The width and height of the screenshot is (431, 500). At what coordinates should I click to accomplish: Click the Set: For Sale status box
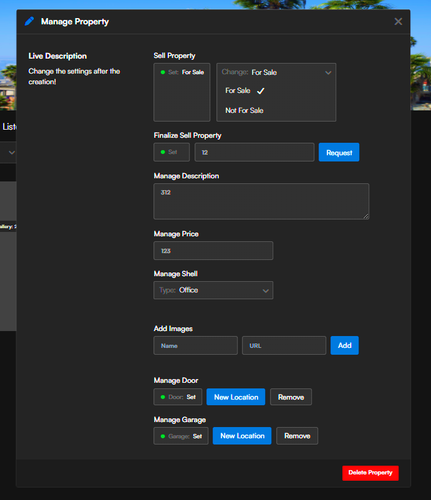(182, 92)
